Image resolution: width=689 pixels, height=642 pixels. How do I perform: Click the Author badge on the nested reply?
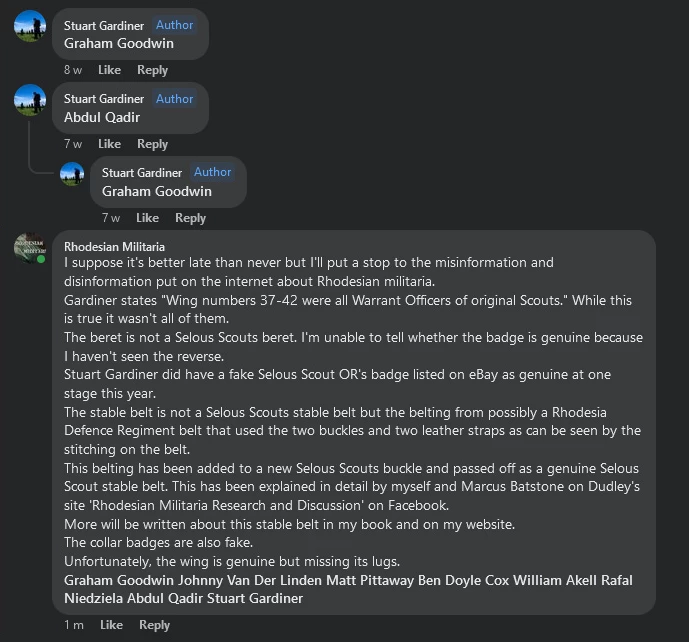coord(212,172)
